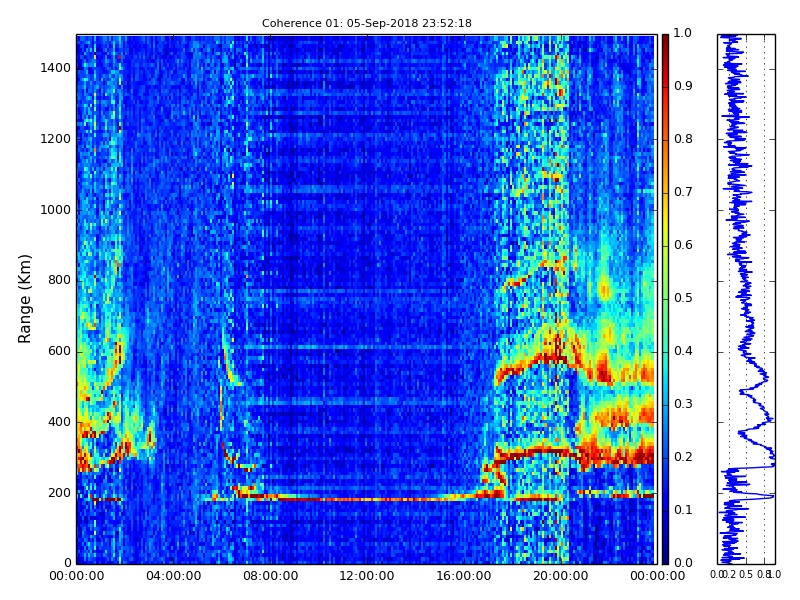Click the 0.7 colorbar tick label
Image resolution: width=800 pixels, height=600 pixels.
pos(683,192)
